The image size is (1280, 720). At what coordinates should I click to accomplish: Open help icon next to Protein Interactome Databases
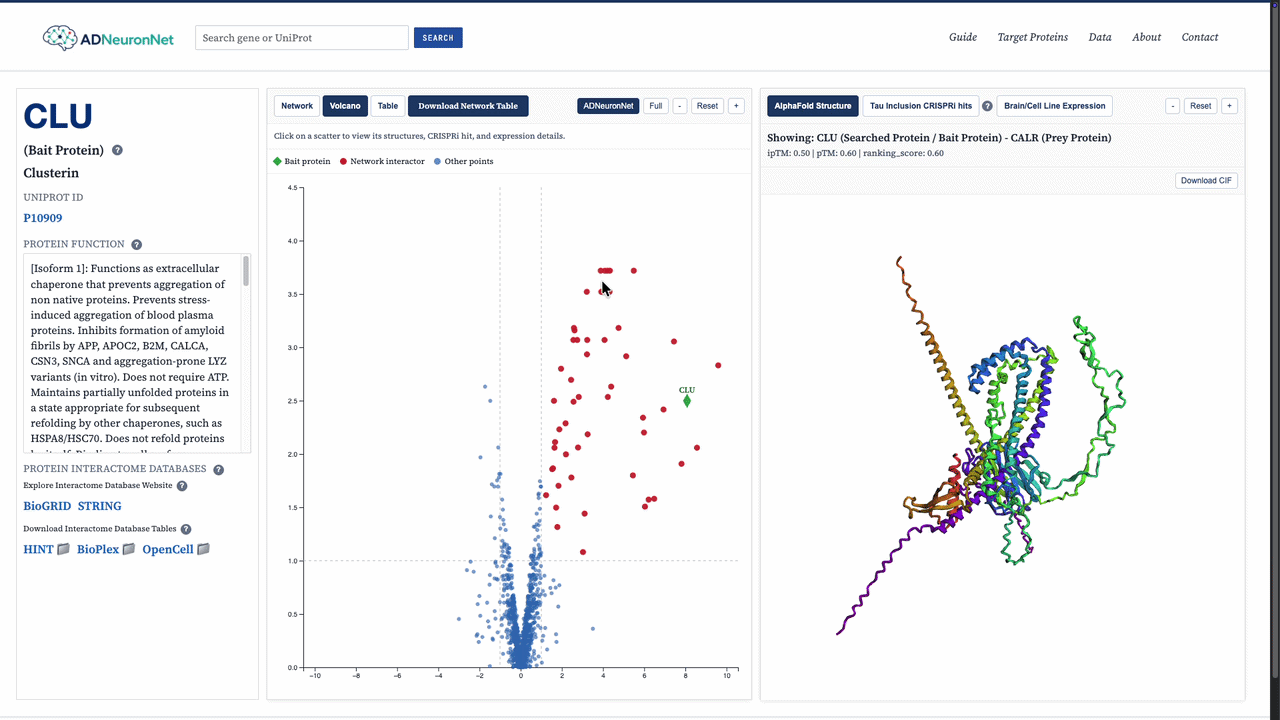tap(218, 469)
